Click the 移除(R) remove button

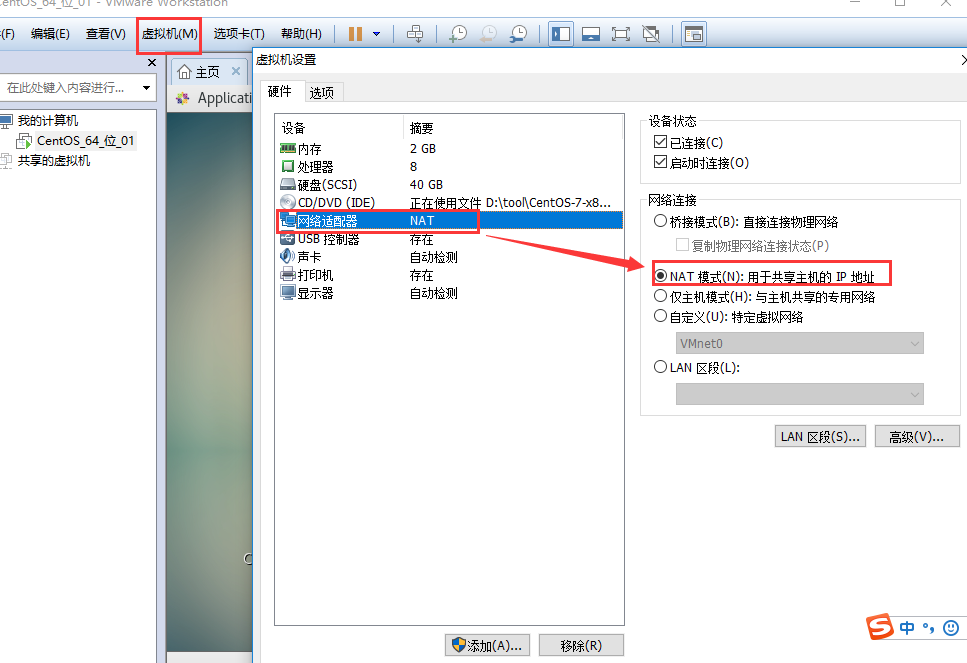581,645
